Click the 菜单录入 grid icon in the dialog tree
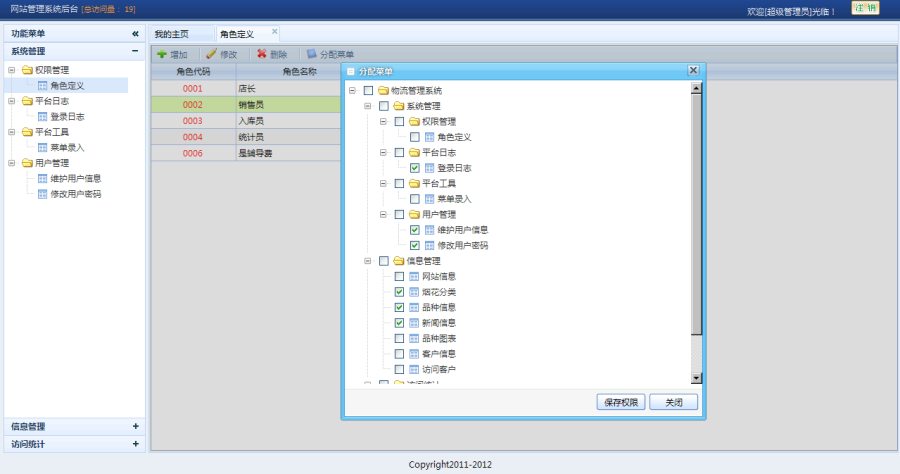The image size is (900, 474). click(x=429, y=199)
